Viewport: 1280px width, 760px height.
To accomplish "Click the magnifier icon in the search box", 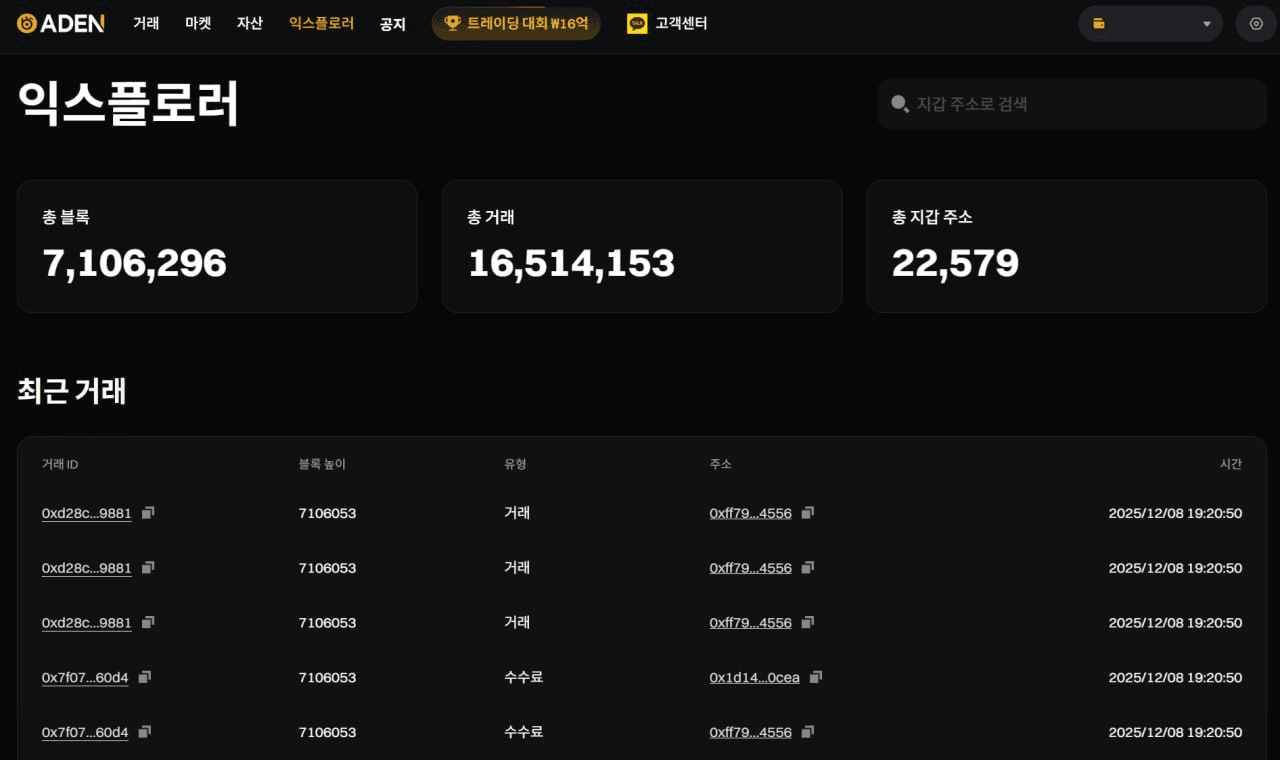I will pos(900,104).
